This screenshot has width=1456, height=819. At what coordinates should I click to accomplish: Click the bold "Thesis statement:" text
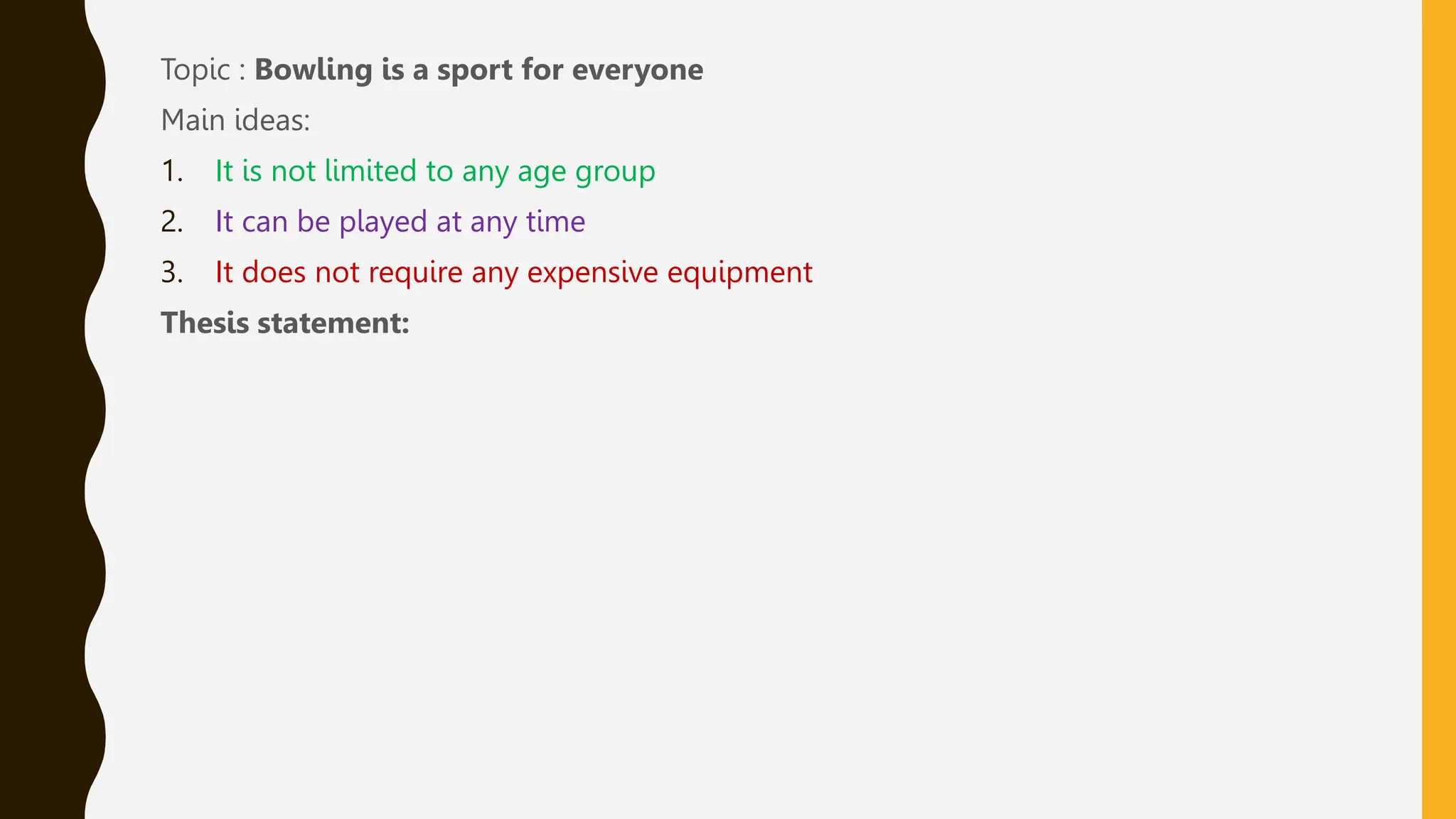(x=285, y=323)
